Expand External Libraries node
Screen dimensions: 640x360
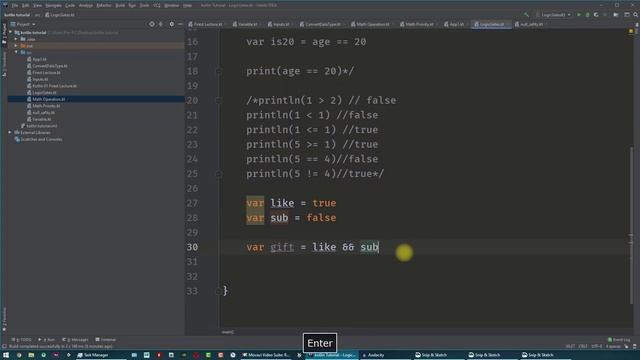click(x=10, y=133)
